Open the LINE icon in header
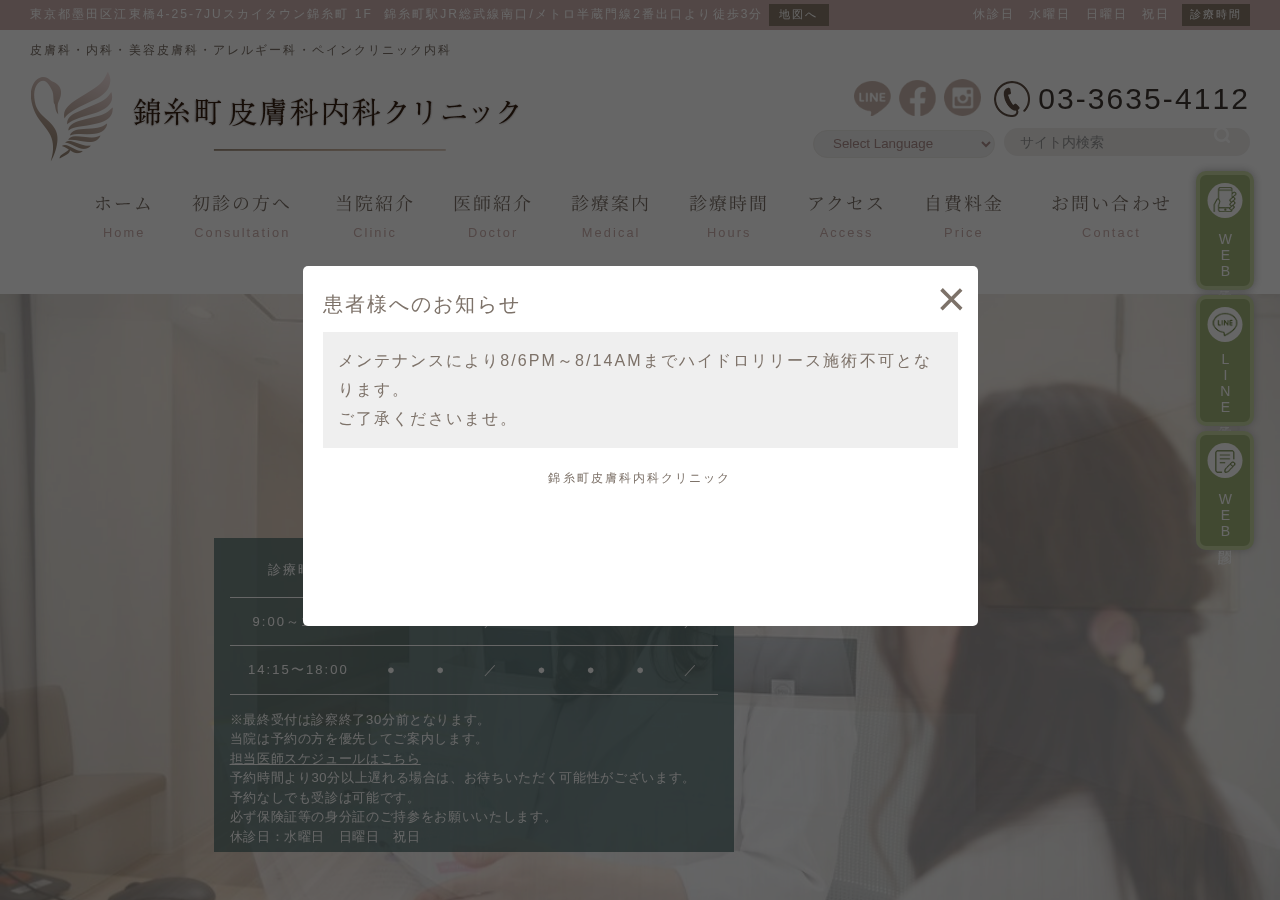 [x=872, y=99]
